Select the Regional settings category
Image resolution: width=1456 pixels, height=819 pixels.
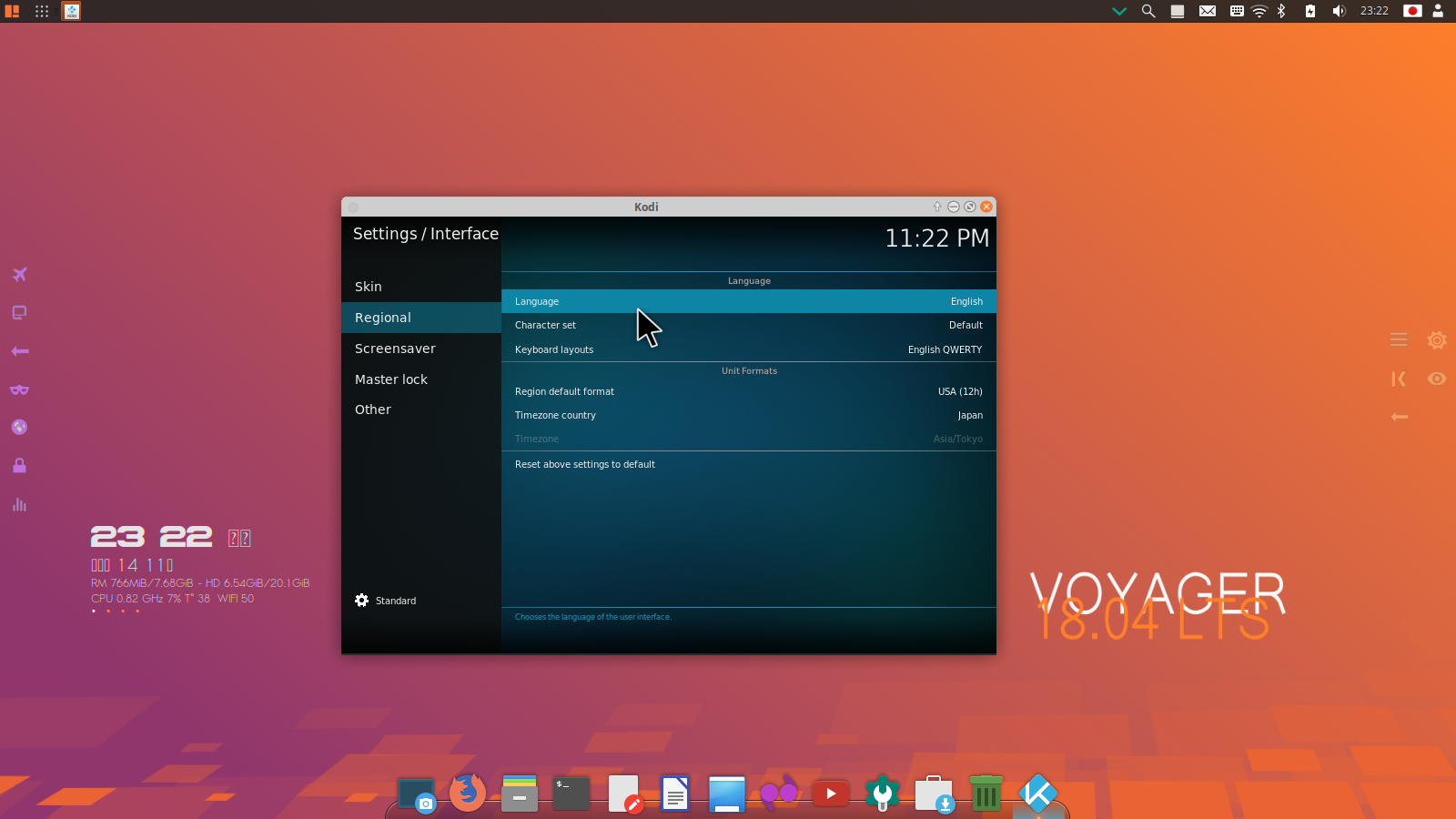421,318
